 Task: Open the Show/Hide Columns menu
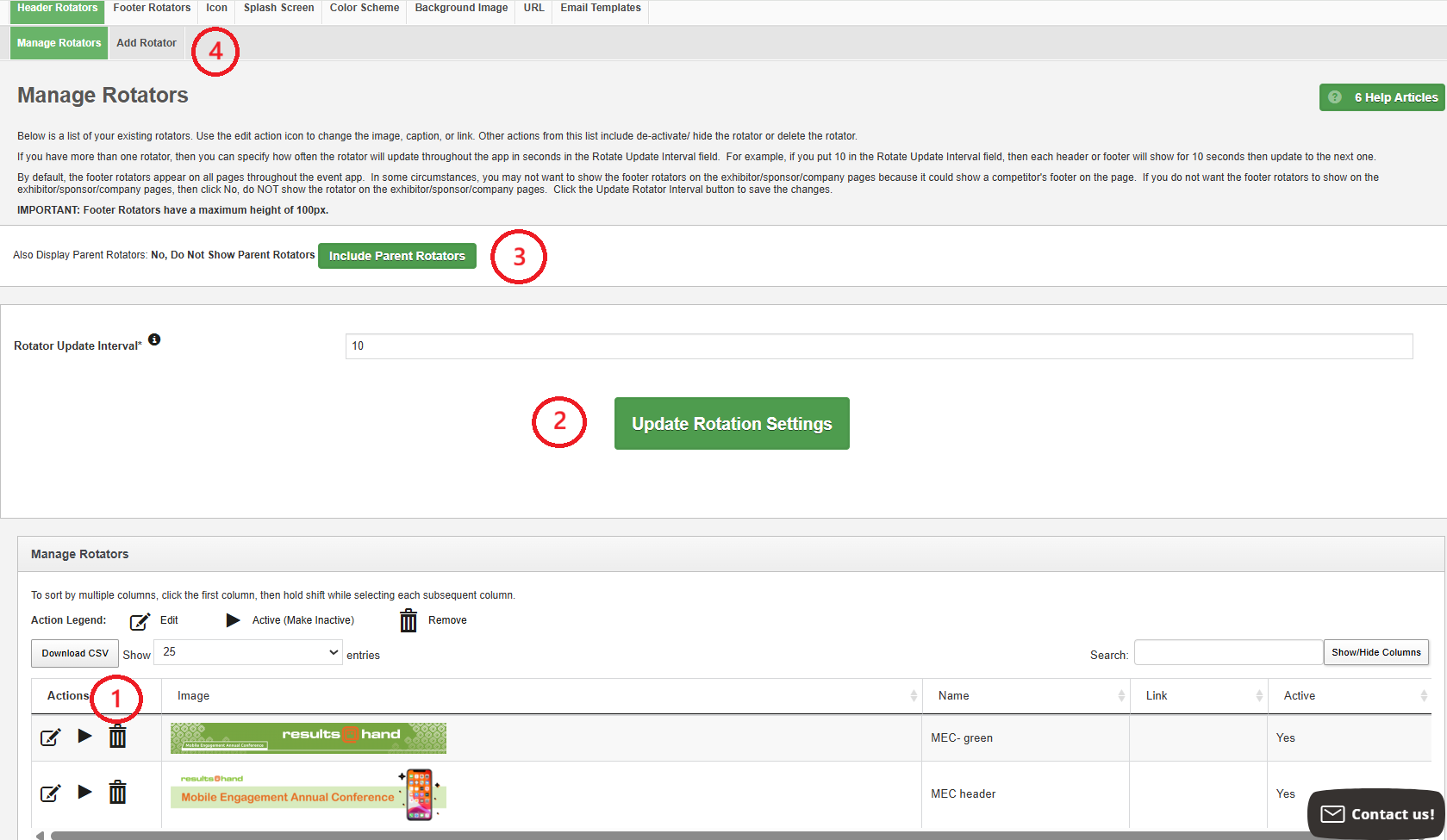1375,652
